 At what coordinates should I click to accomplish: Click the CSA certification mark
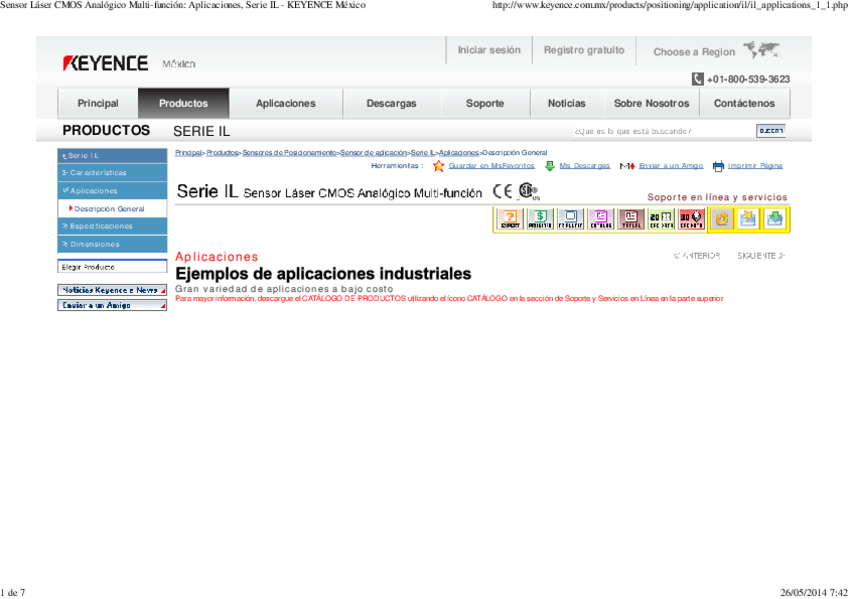tap(528, 191)
